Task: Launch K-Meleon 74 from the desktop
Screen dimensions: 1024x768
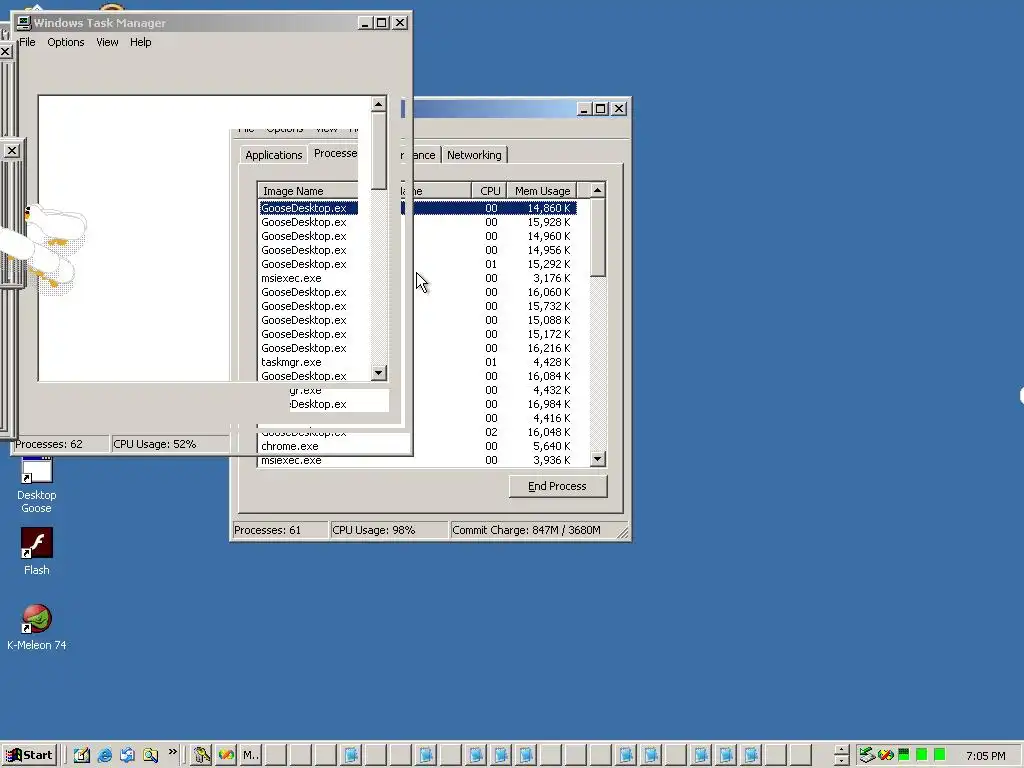Action: 37,627
